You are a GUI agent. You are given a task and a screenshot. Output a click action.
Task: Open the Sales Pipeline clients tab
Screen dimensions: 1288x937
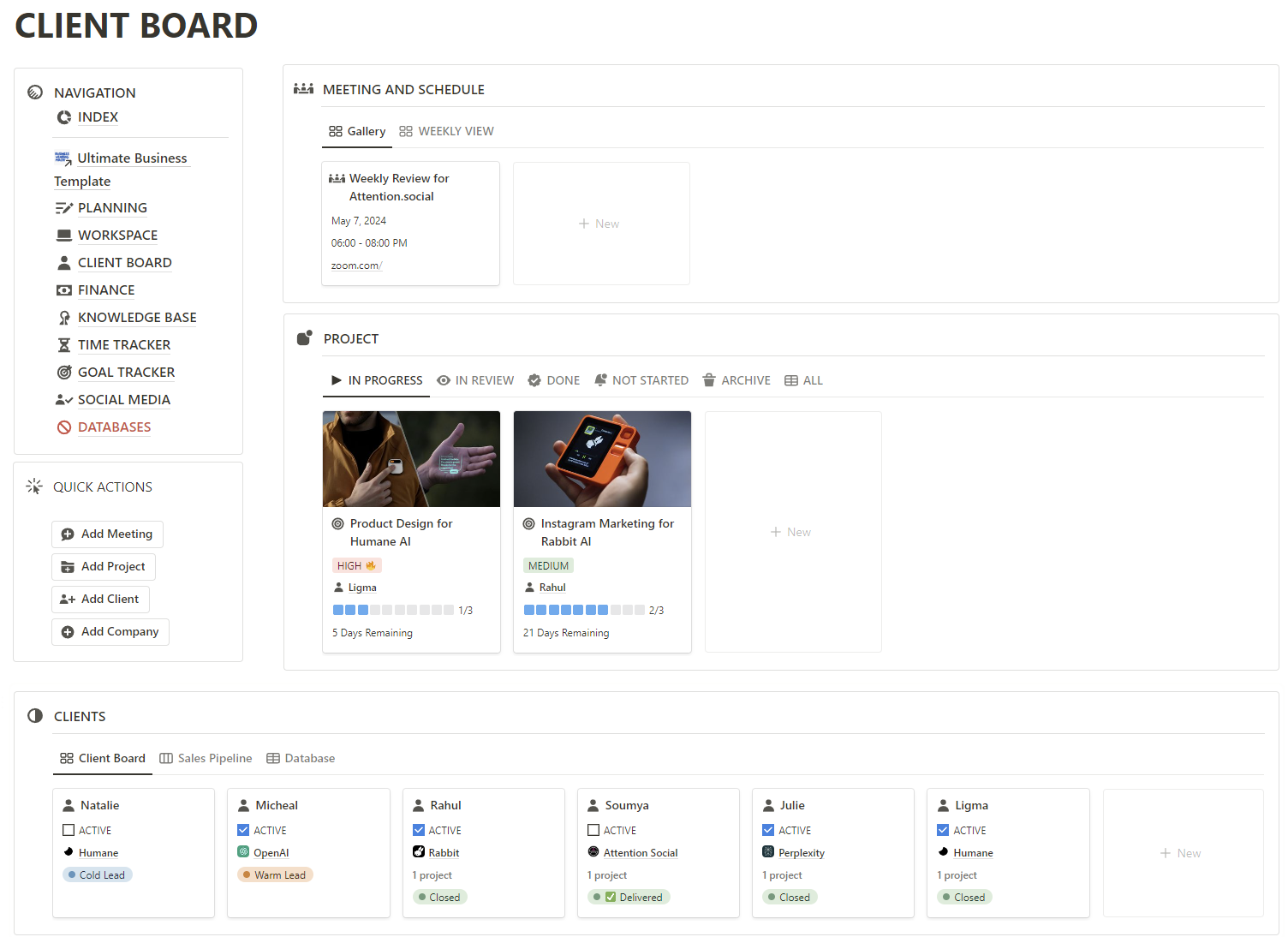pyautogui.click(x=206, y=758)
